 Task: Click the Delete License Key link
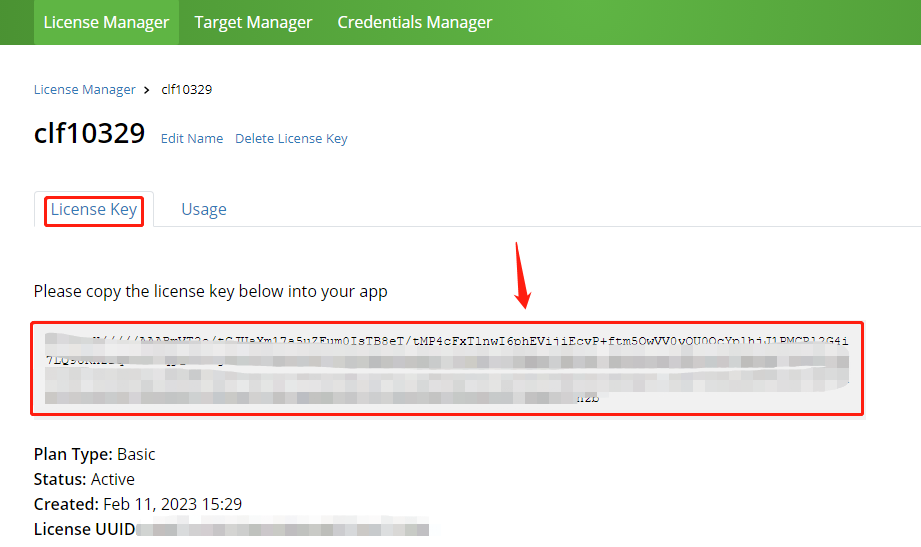(x=291, y=139)
